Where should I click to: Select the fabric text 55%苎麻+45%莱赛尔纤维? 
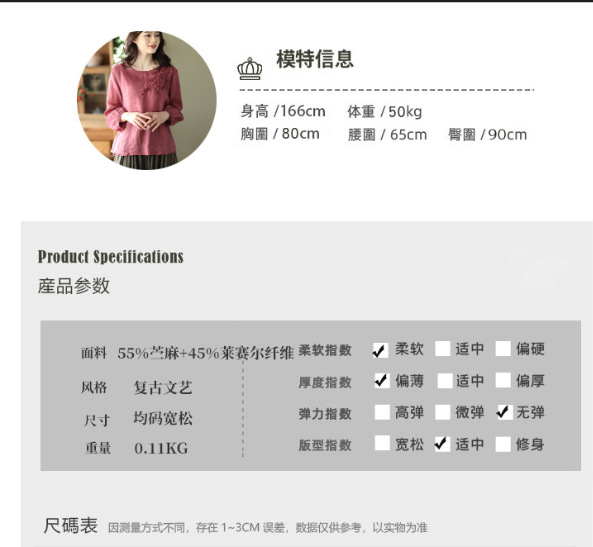(205, 353)
